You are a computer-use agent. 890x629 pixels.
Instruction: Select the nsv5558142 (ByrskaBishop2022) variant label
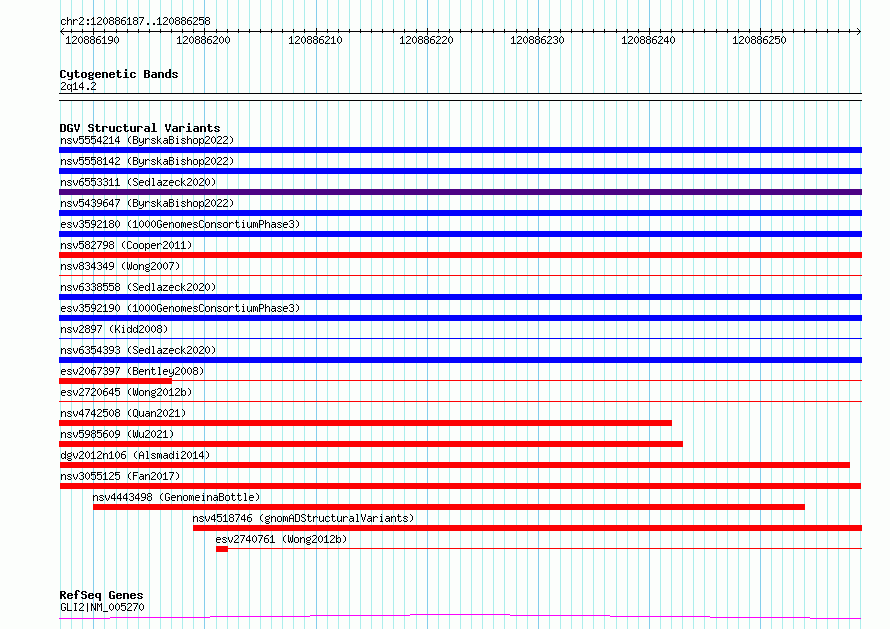[147, 161]
